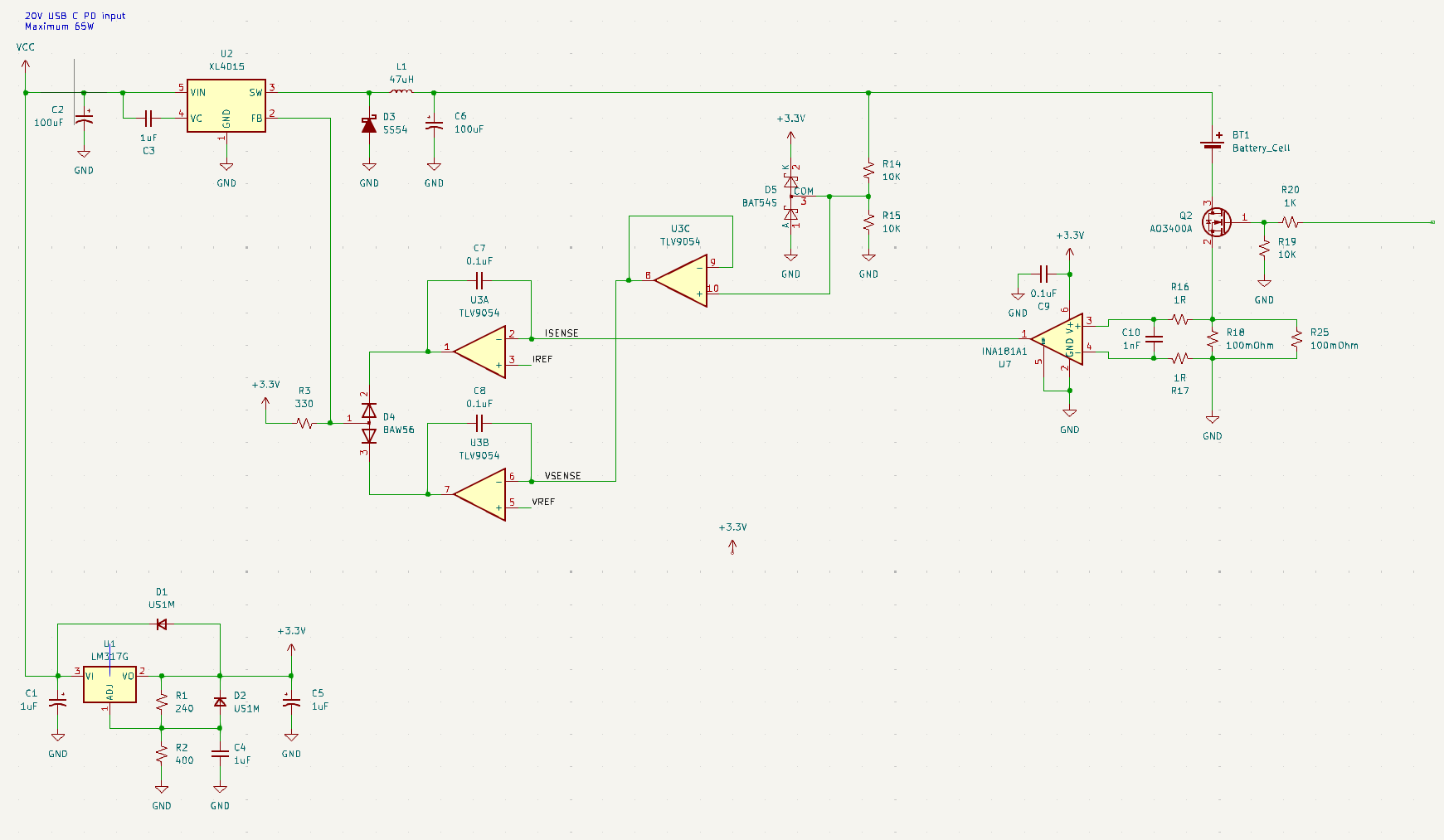Select the U2 XL4015 regulator IC body
The height and width of the screenshot is (840, 1444).
(x=226, y=105)
